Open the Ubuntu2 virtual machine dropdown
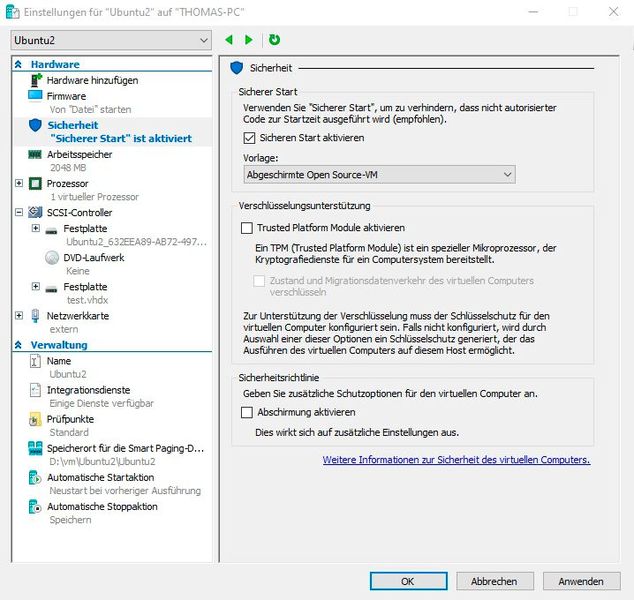Image resolution: width=634 pixels, height=600 pixels. tap(111, 40)
